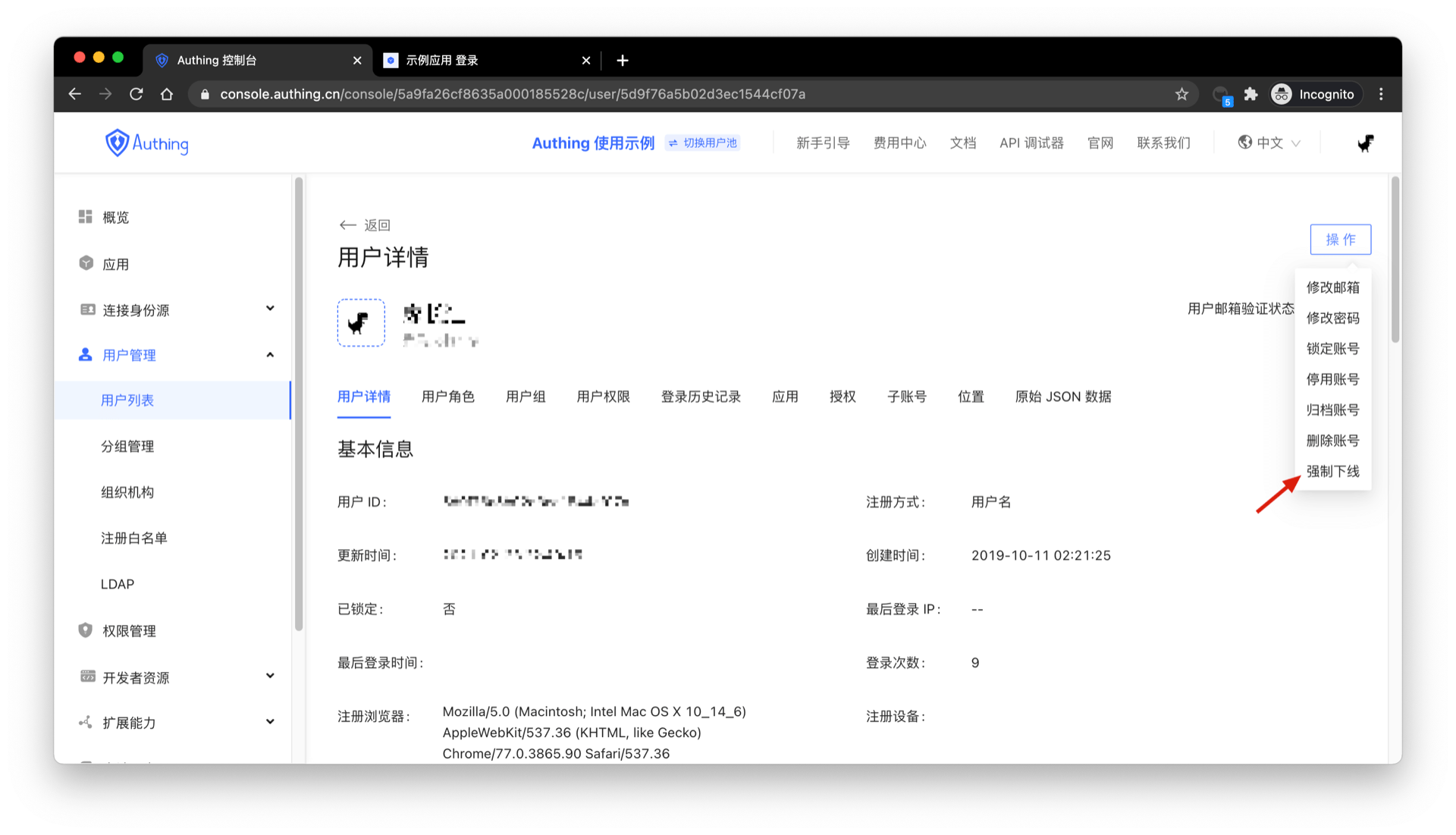Collapse the 用户管理 sidebar section
Image resolution: width=1456 pixels, height=835 pixels.
point(270,355)
